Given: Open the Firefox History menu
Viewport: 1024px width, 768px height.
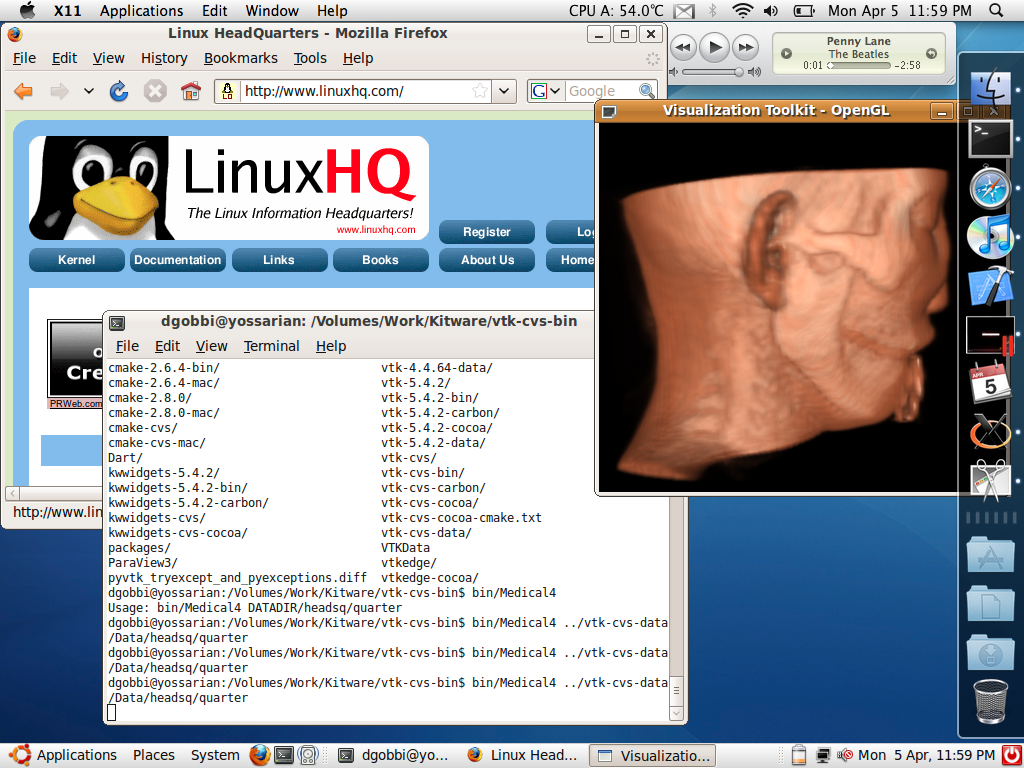Looking at the screenshot, I should [164, 58].
